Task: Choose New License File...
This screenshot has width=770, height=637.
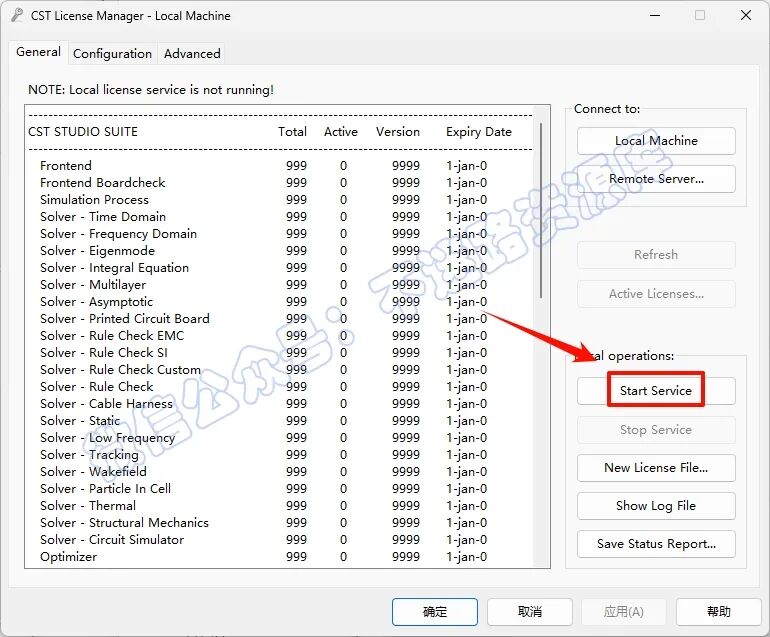Action: click(656, 468)
